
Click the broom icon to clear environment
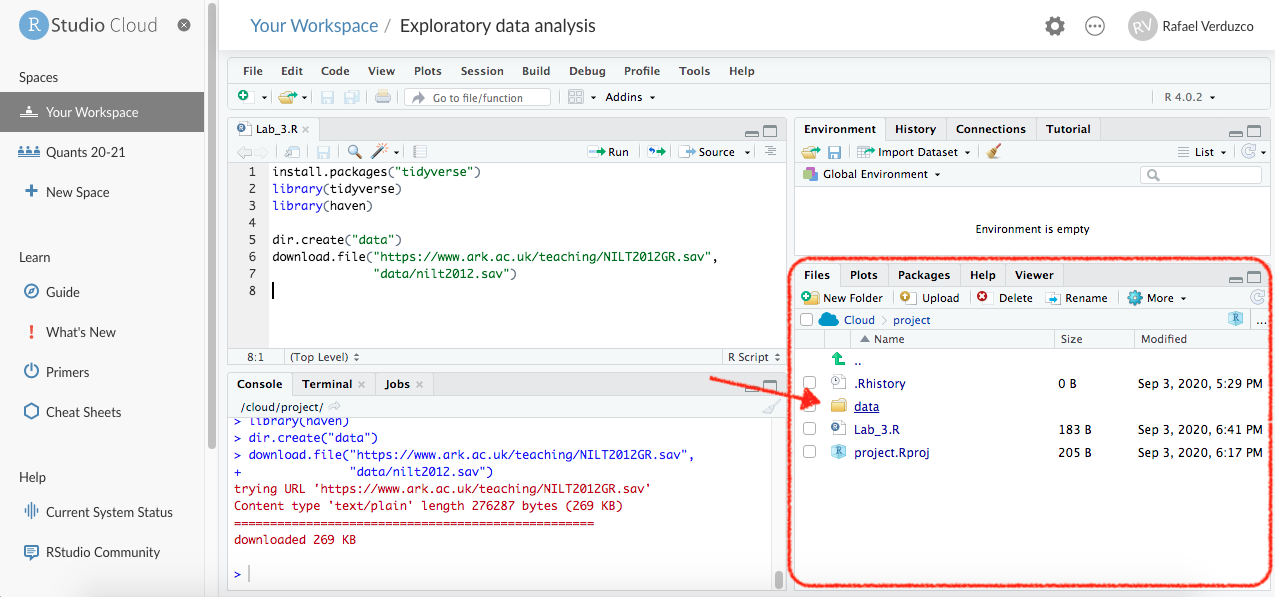coord(993,152)
